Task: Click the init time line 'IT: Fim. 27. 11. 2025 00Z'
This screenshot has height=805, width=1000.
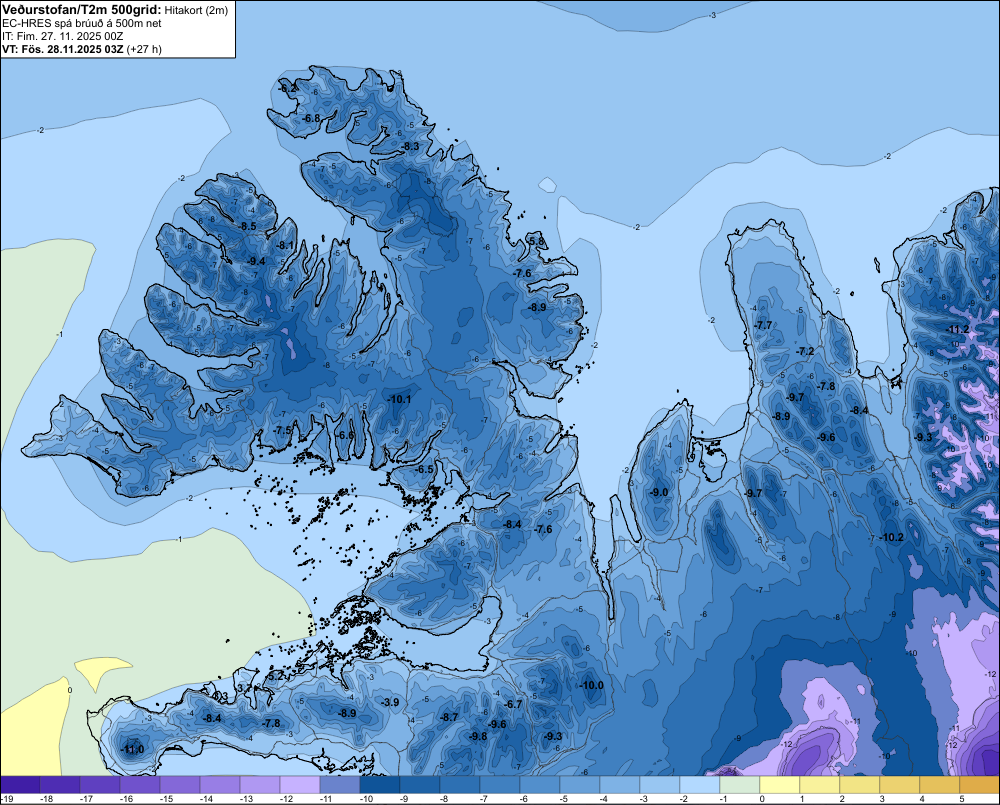Action: (x=62, y=36)
